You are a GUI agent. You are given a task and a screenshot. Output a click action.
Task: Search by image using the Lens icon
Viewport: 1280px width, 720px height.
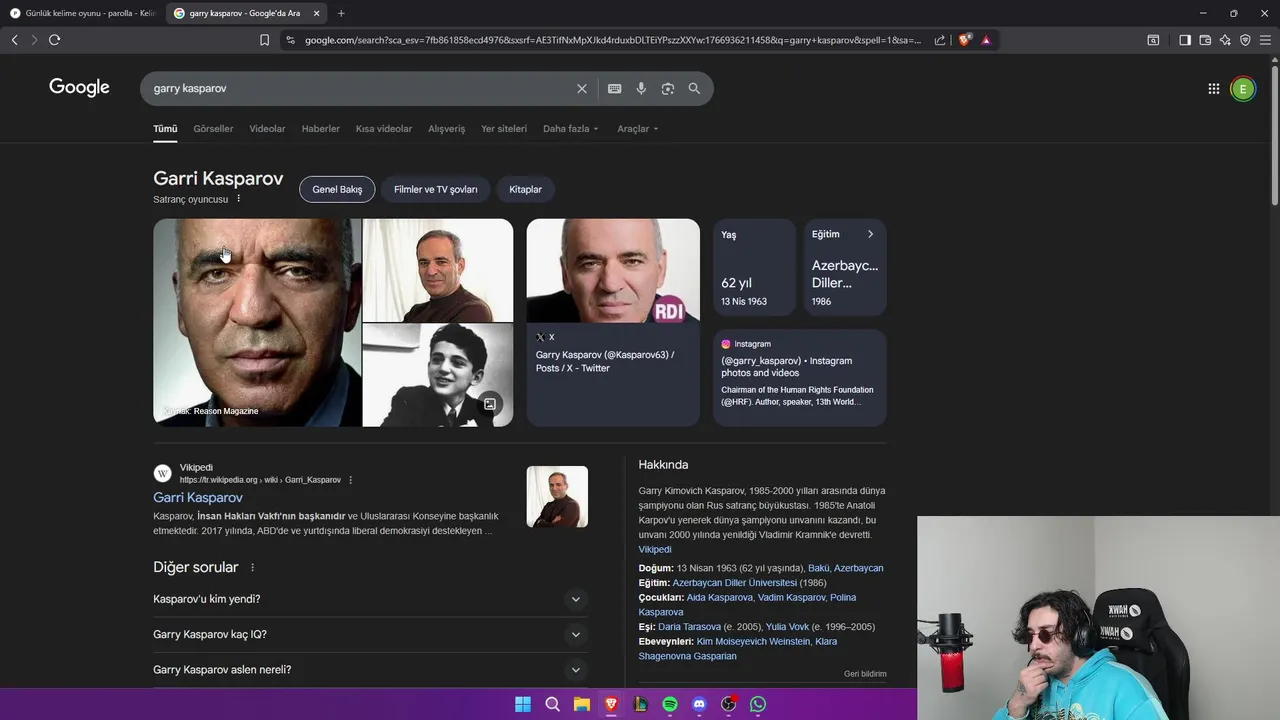[x=668, y=89]
